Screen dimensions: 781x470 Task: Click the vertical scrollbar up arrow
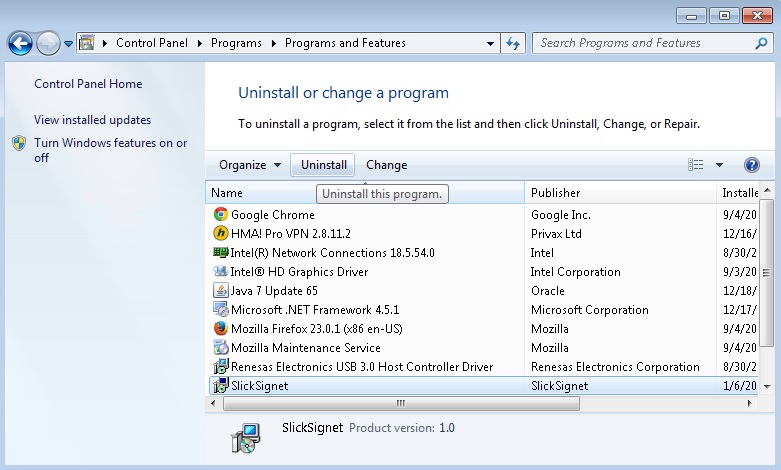tap(767, 190)
